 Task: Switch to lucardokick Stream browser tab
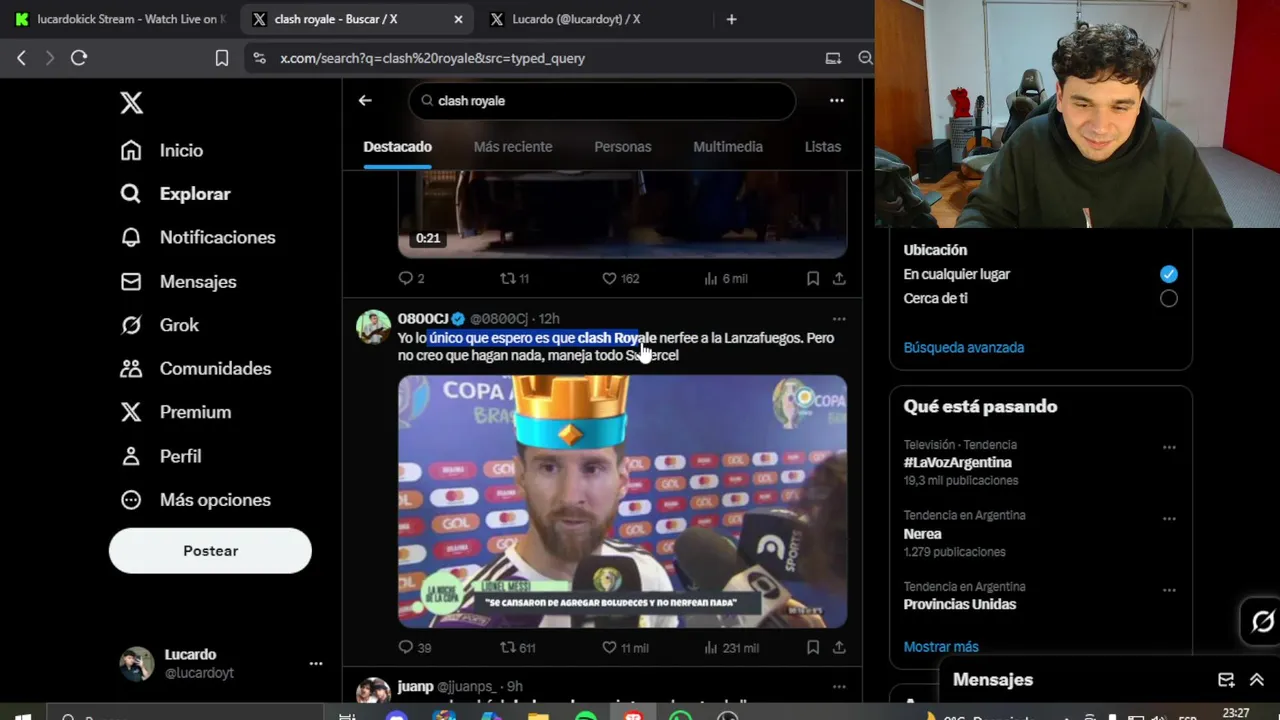119,19
